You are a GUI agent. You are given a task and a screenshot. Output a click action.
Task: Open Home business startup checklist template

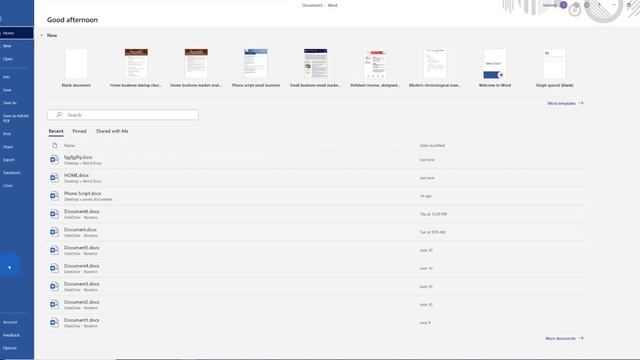pyautogui.click(x=136, y=68)
